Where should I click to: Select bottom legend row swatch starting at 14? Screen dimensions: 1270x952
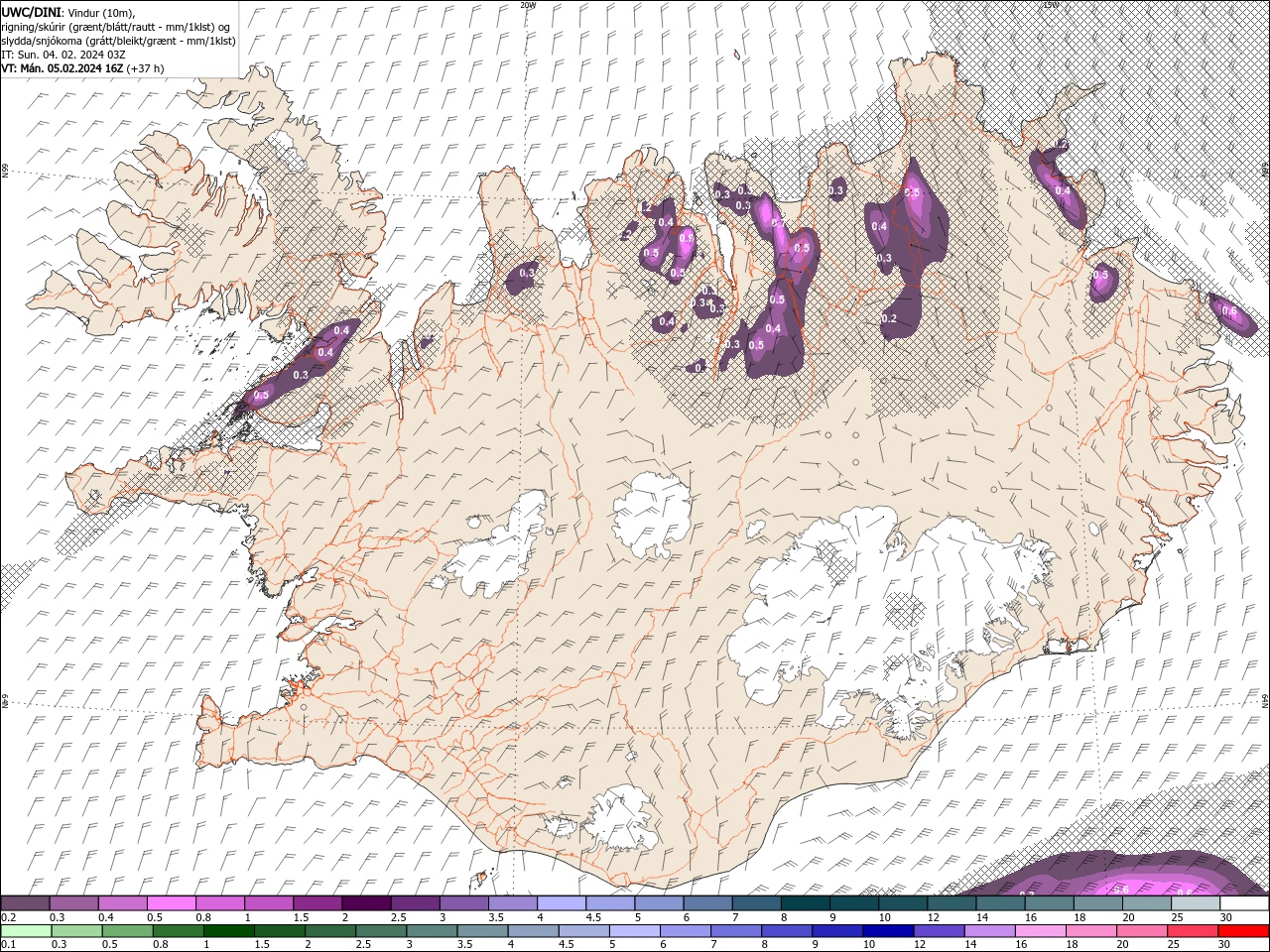coord(989,931)
